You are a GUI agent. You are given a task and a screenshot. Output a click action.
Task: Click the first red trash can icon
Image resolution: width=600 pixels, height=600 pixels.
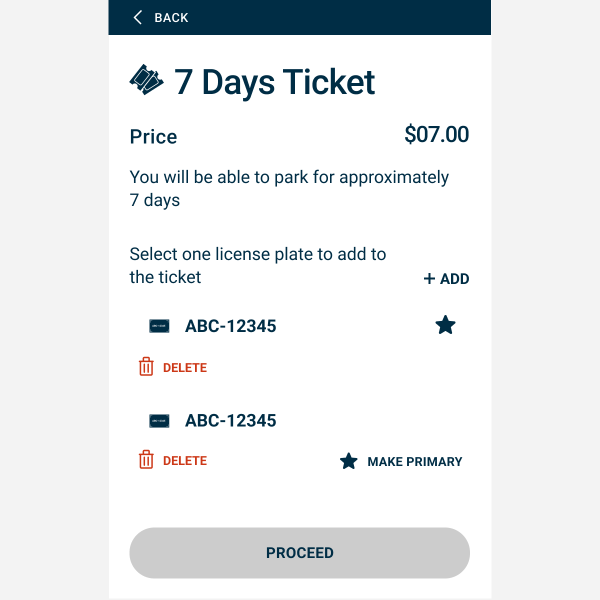point(146,367)
